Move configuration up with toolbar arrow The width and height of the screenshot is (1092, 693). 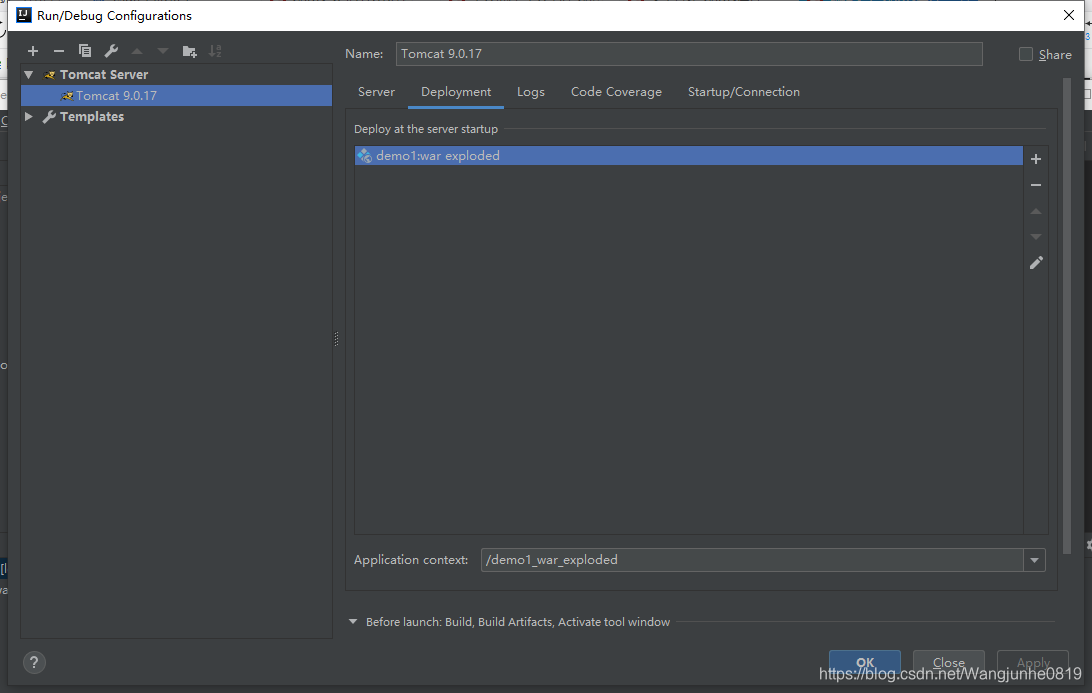(137, 51)
